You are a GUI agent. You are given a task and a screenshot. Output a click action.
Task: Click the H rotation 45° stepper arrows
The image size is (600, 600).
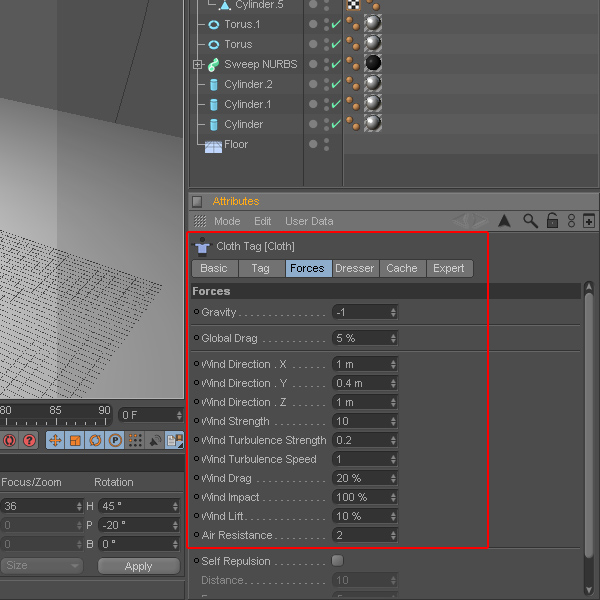pyautogui.click(x=175, y=506)
